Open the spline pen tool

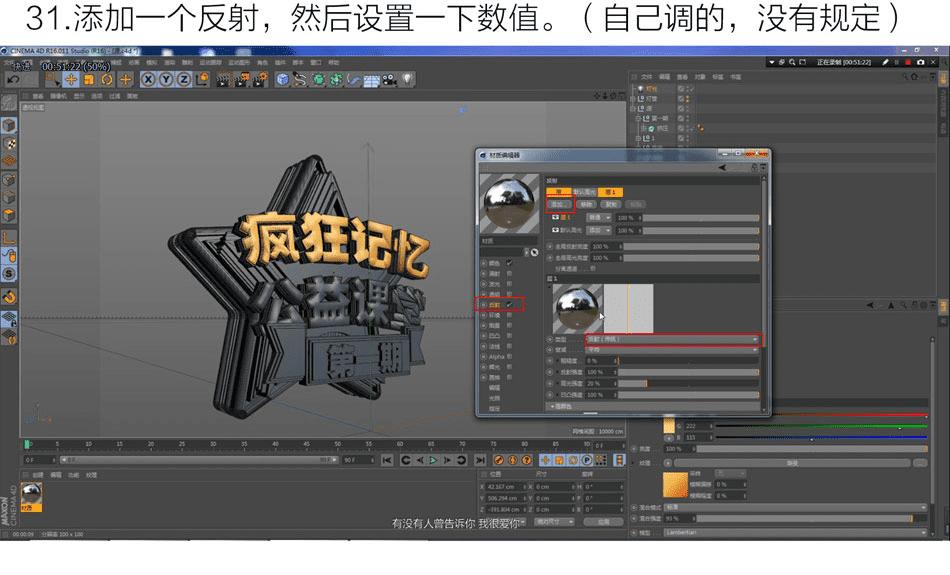300,79
